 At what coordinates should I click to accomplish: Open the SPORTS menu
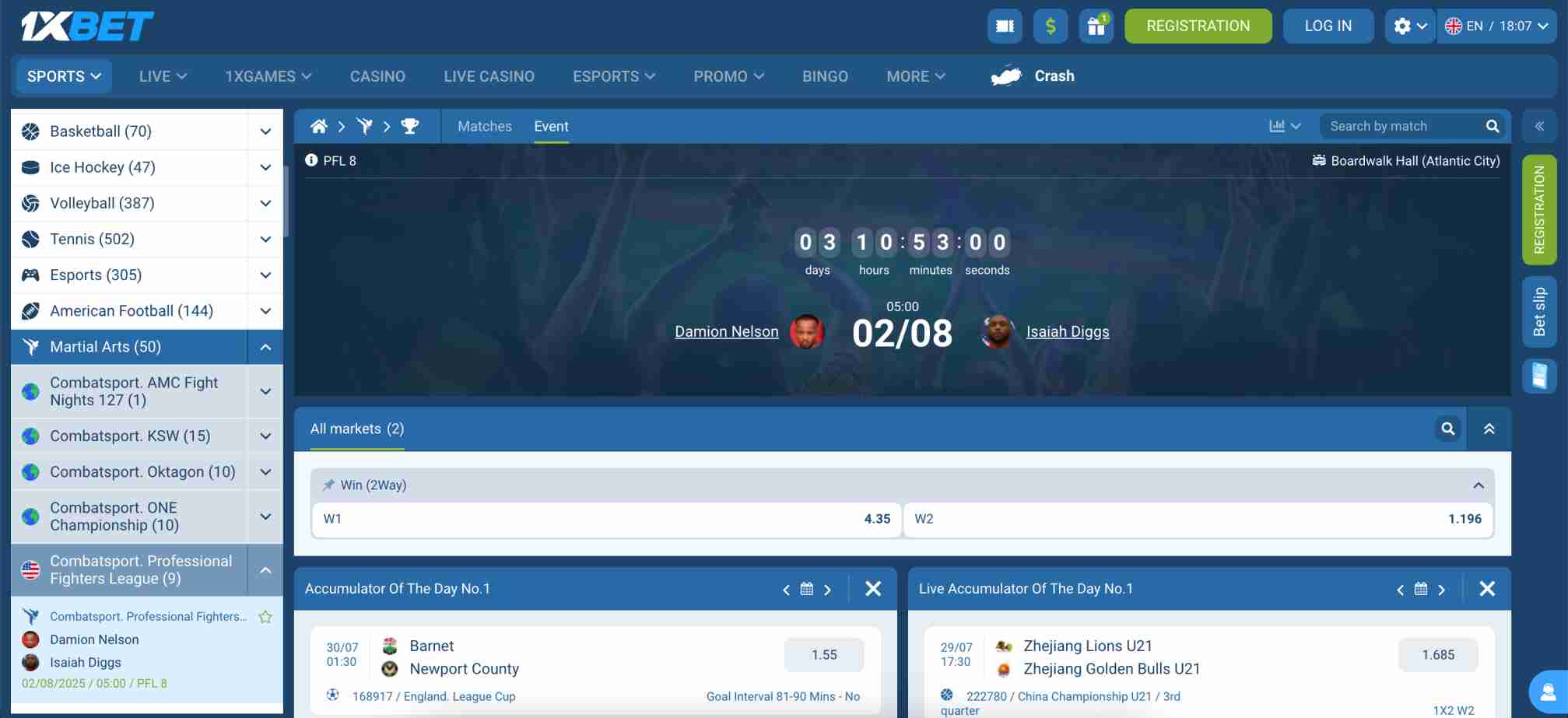click(x=64, y=76)
